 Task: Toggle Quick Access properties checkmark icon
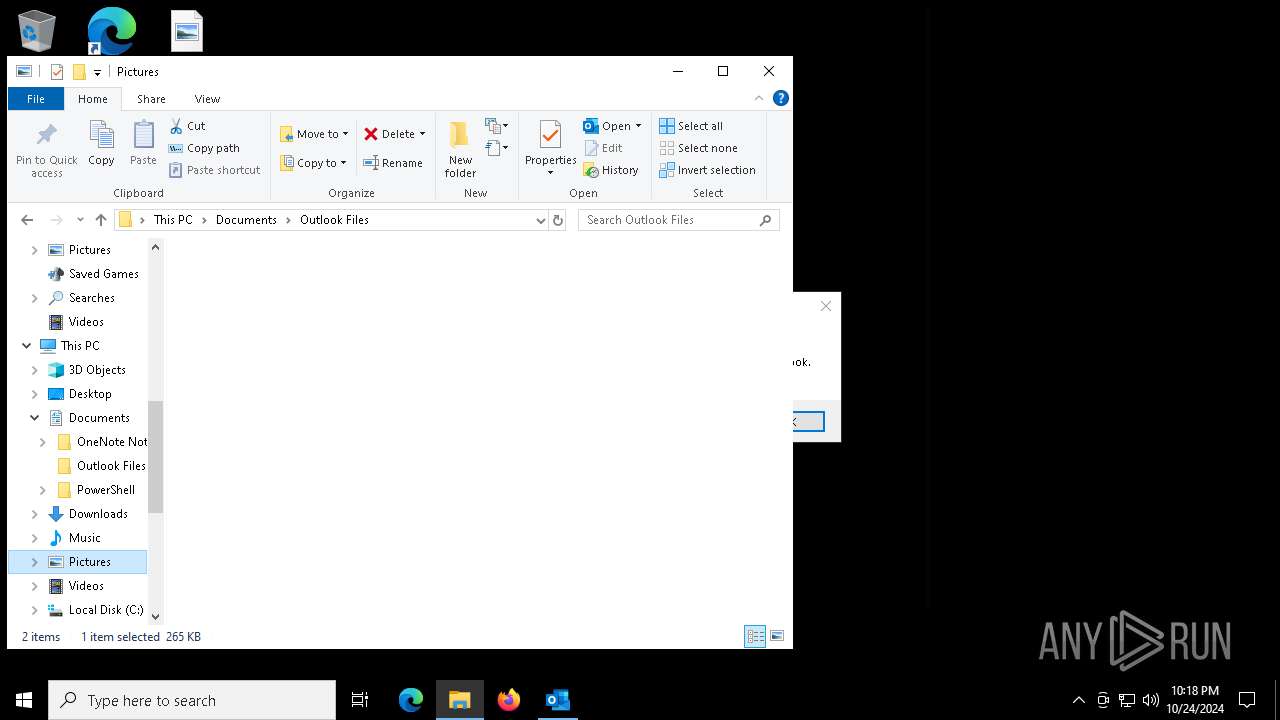[x=57, y=72]
